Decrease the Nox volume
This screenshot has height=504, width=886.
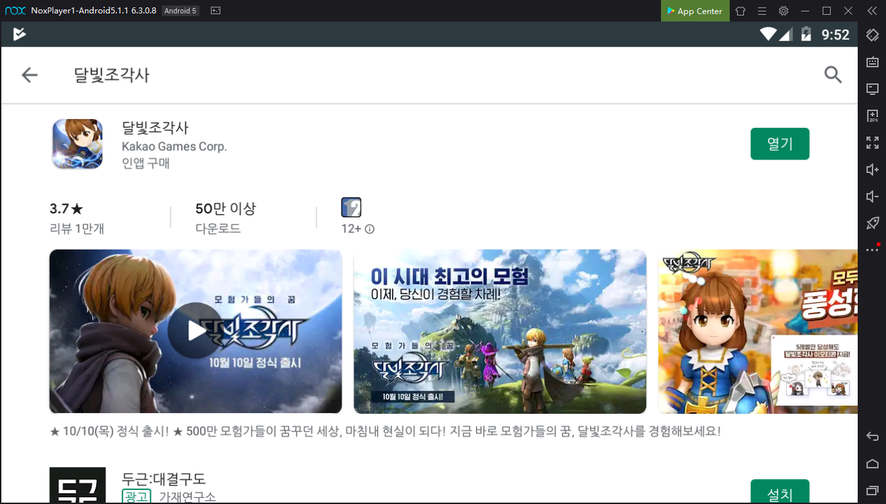pos(872,196)
